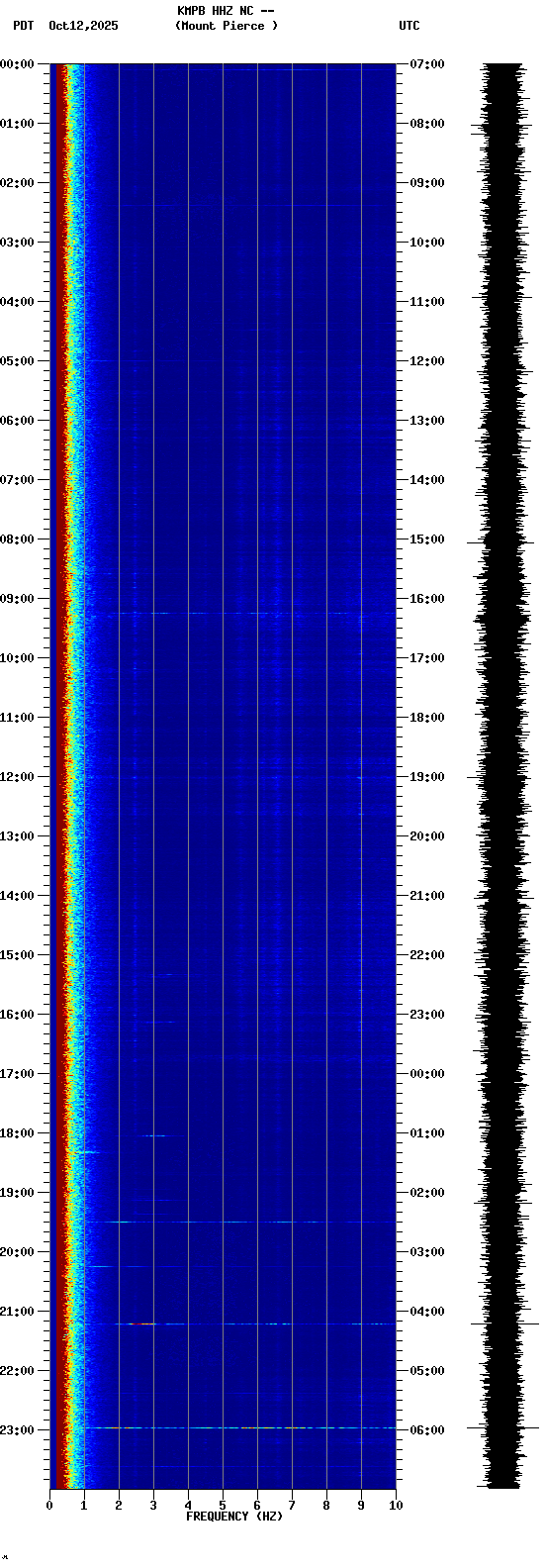This screenshot has width=546, height=1568.
Task: Click the 8 Hz frequency axis tick
Action: [326, 1506]
